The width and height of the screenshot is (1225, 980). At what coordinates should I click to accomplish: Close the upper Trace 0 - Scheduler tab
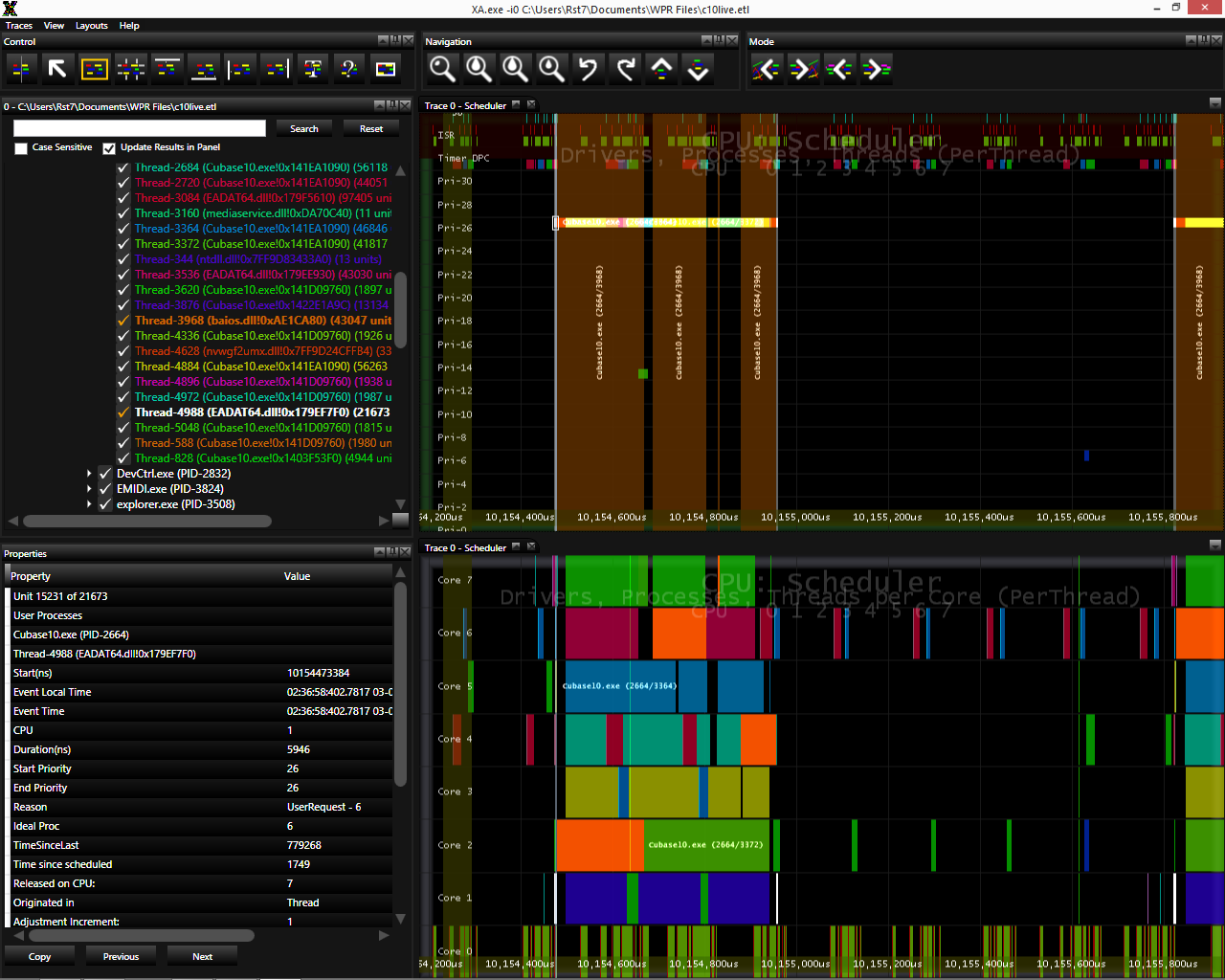pyautogui.click(x=531, y=105)
